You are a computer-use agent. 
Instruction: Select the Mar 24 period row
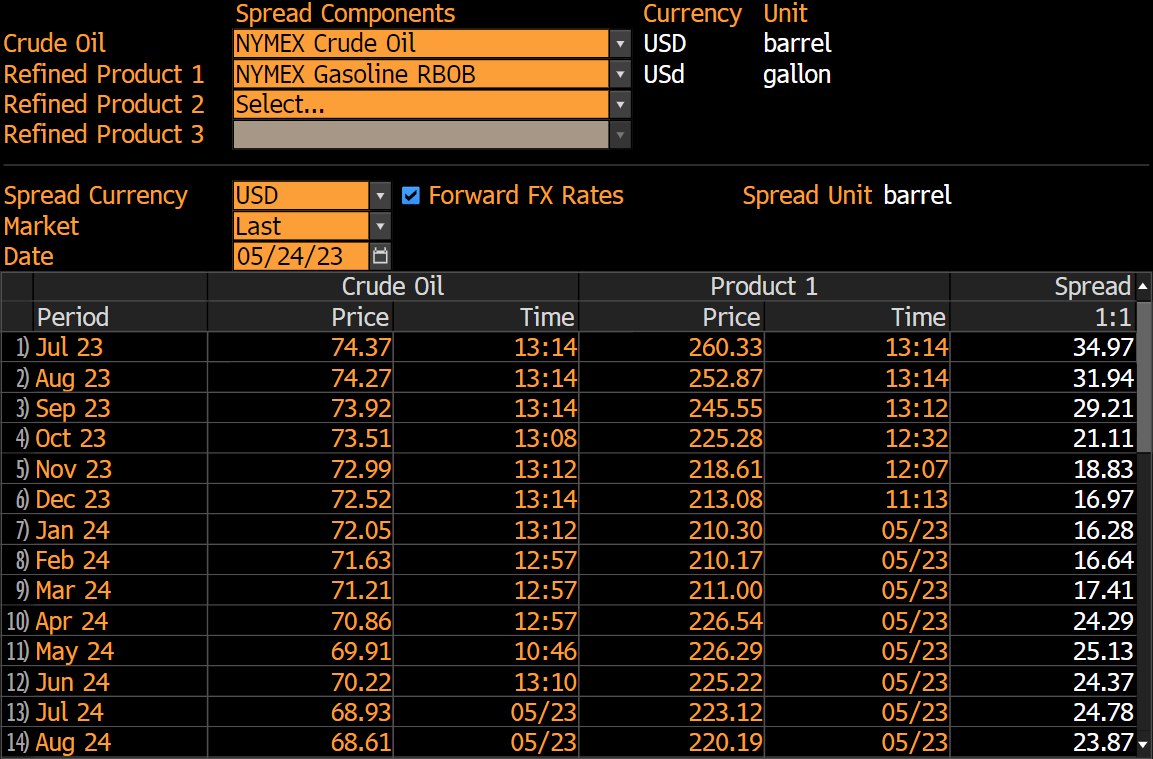click(x=568, y=591)
